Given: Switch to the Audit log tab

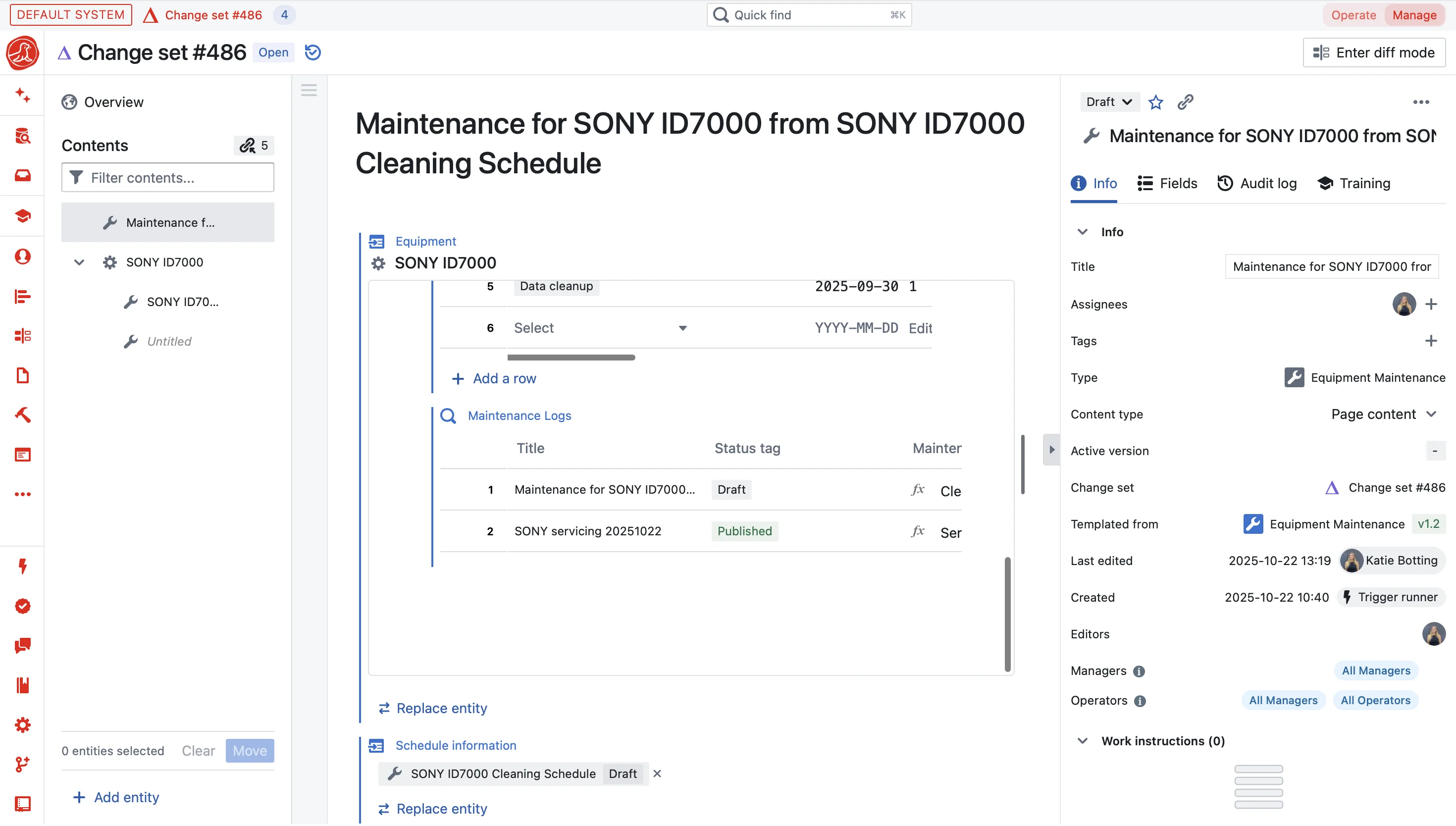Looking at the screenshot, I should [1257, 183].
